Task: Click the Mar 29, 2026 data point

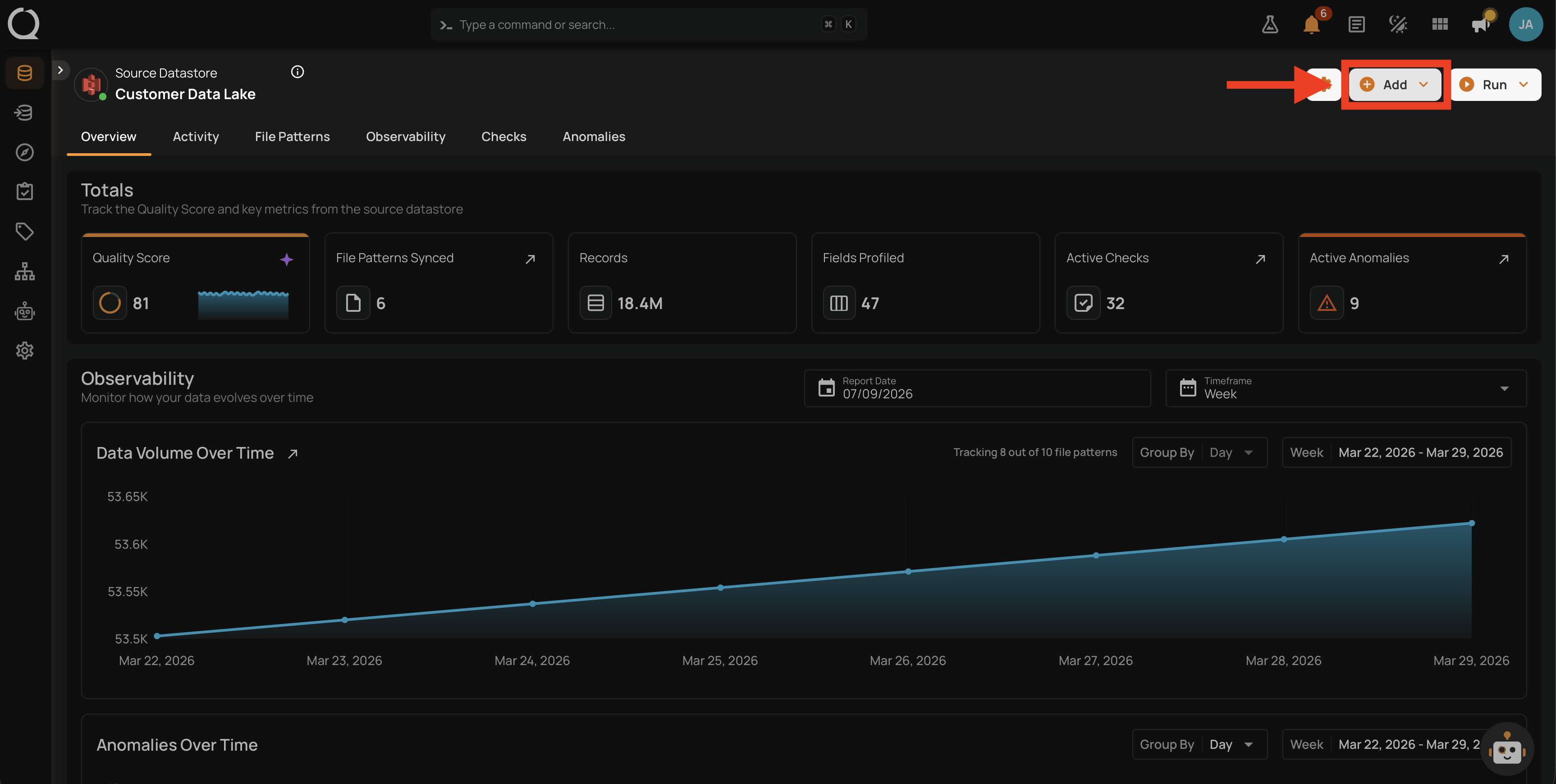Action: point(1471,523)
